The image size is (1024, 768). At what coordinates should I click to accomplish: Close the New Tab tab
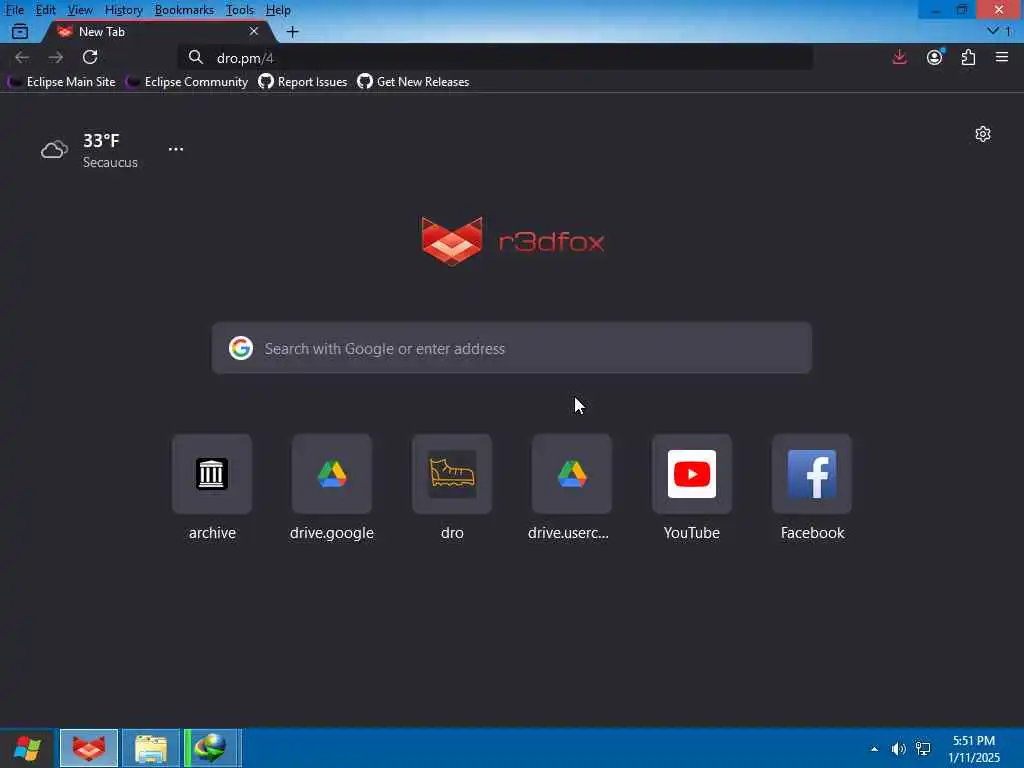point(254,31)
